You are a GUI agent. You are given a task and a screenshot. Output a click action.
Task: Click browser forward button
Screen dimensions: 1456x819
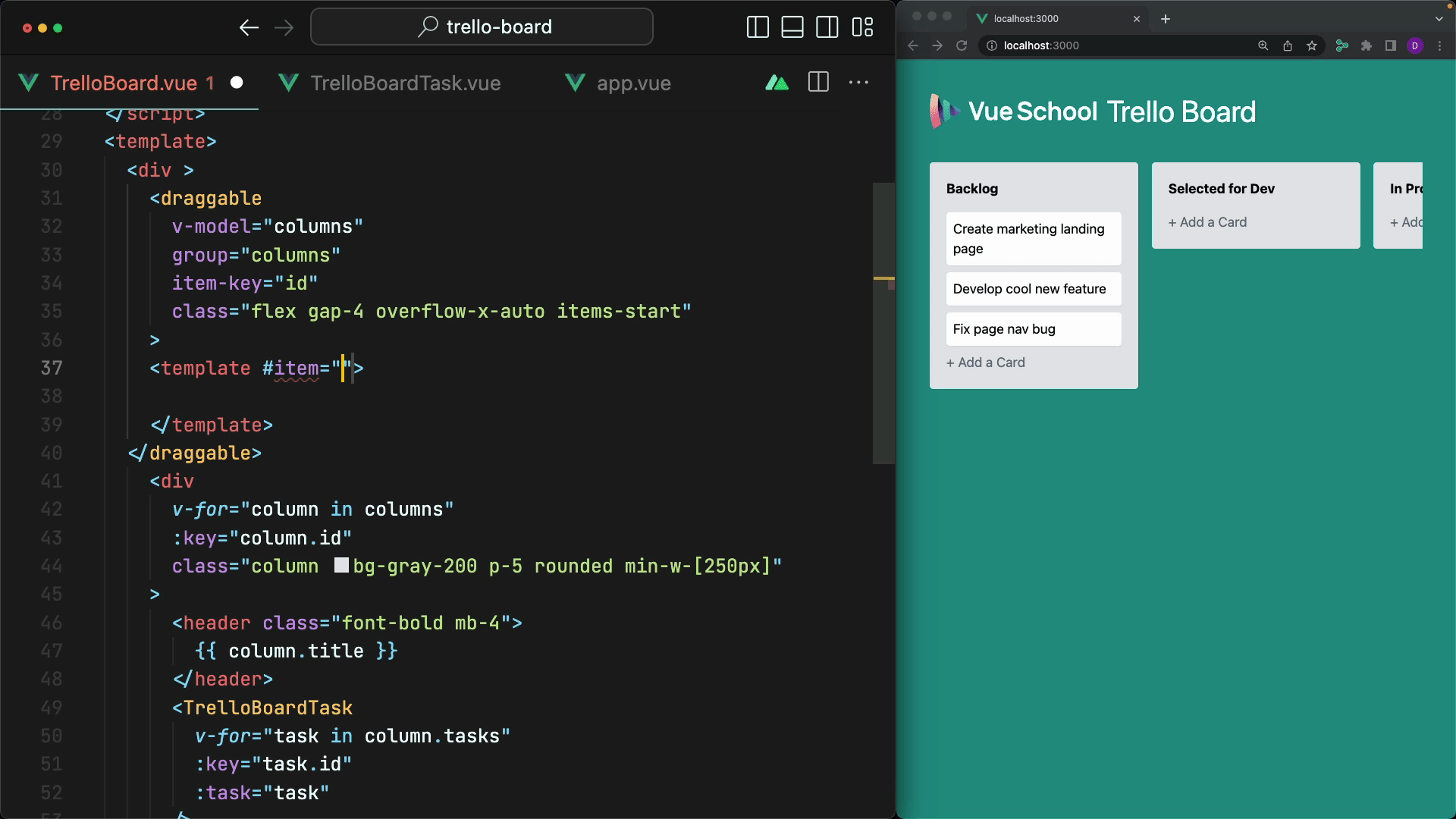click(937, 45)
